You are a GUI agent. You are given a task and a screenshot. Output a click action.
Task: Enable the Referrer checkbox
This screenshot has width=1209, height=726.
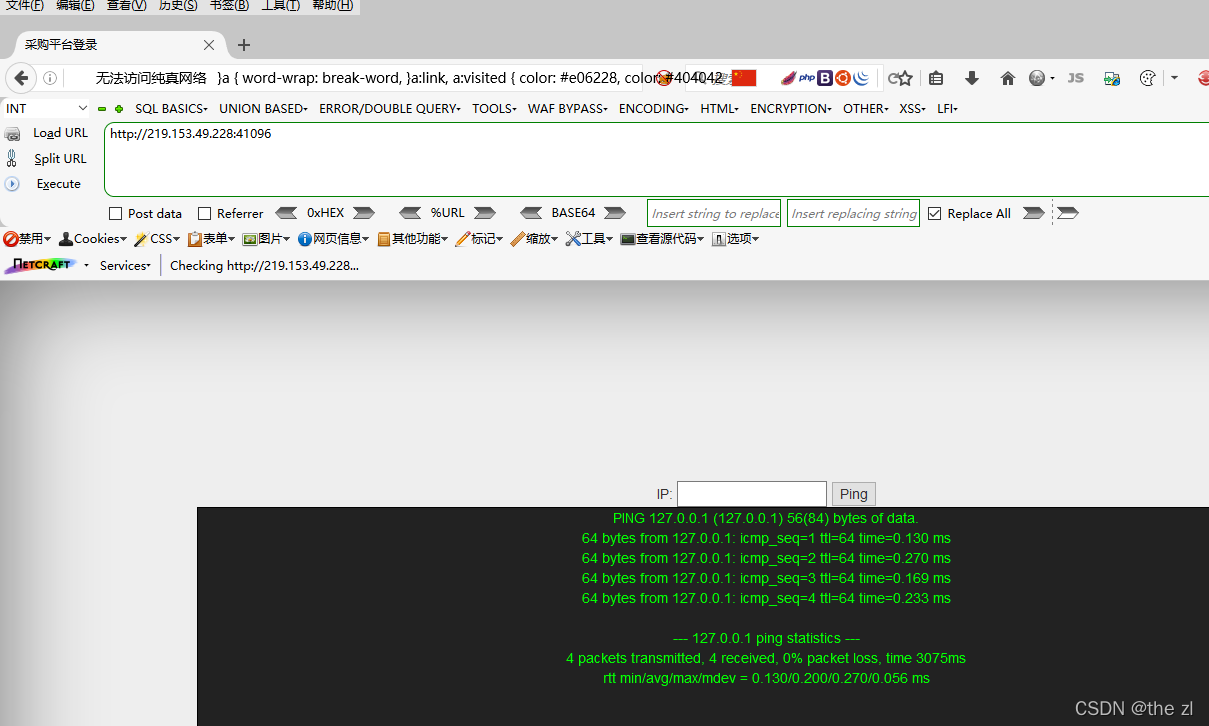[205, 213]
